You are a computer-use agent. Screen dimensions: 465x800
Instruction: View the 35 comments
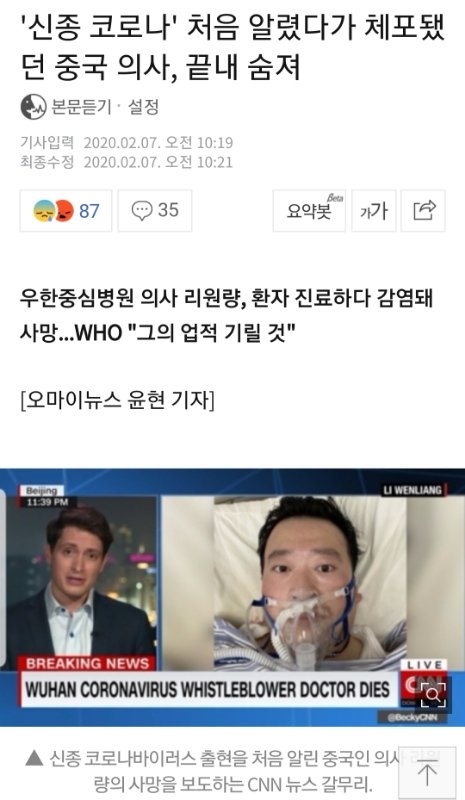[x=168, y=210]
